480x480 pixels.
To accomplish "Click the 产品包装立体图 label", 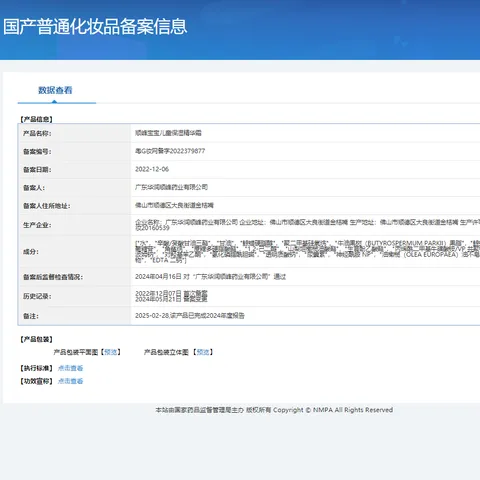I will (x=166, y=352).
